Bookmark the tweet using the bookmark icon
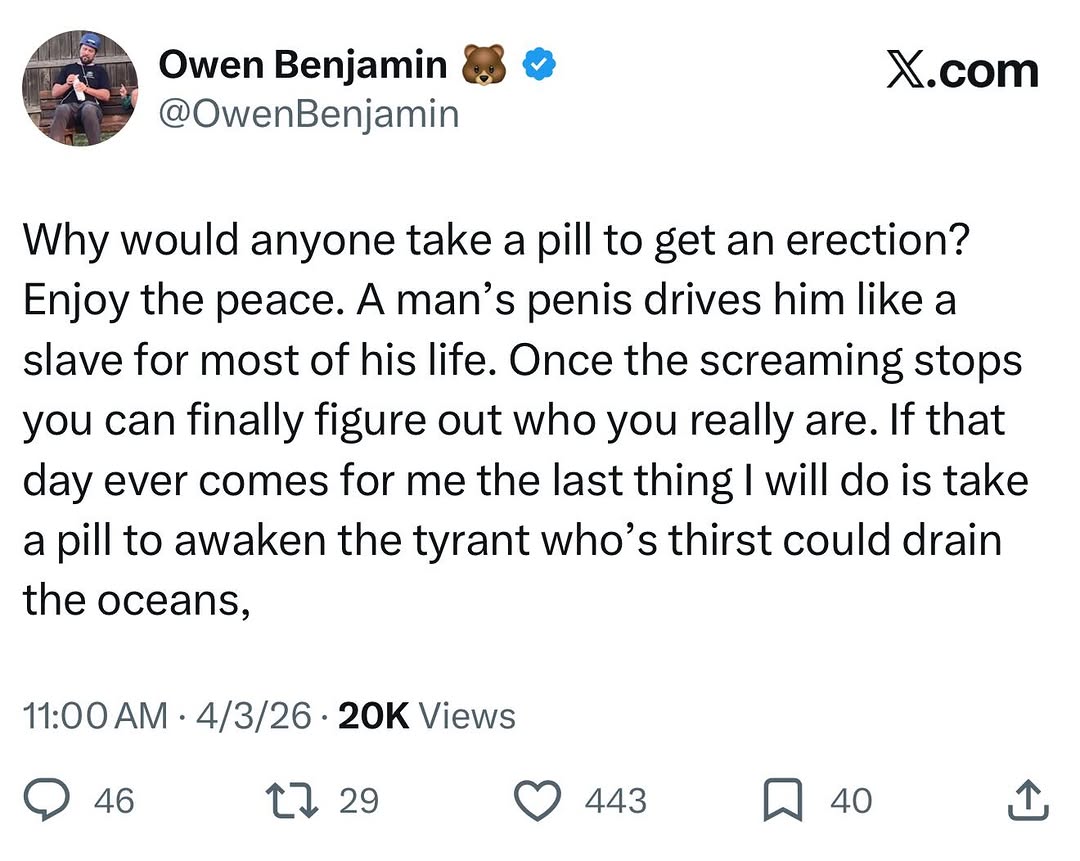The height and width of the screenshot is (861, 1080). [x=785, y=800]
